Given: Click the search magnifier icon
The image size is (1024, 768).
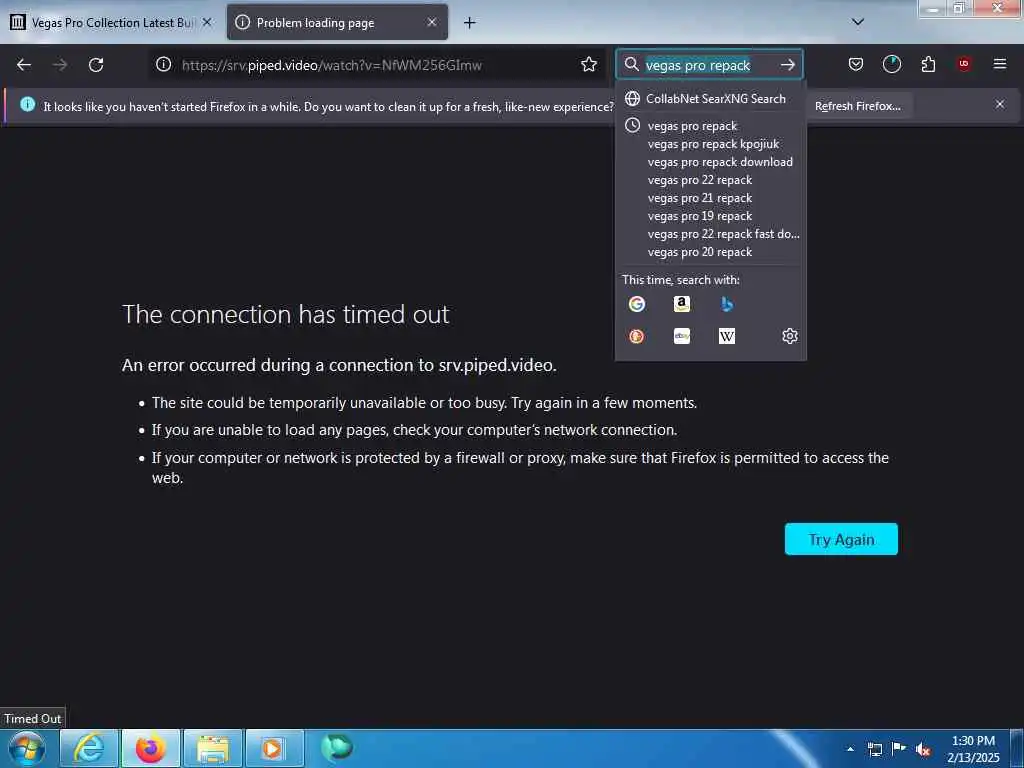Looking at the screenshot, I should (632, 64).
